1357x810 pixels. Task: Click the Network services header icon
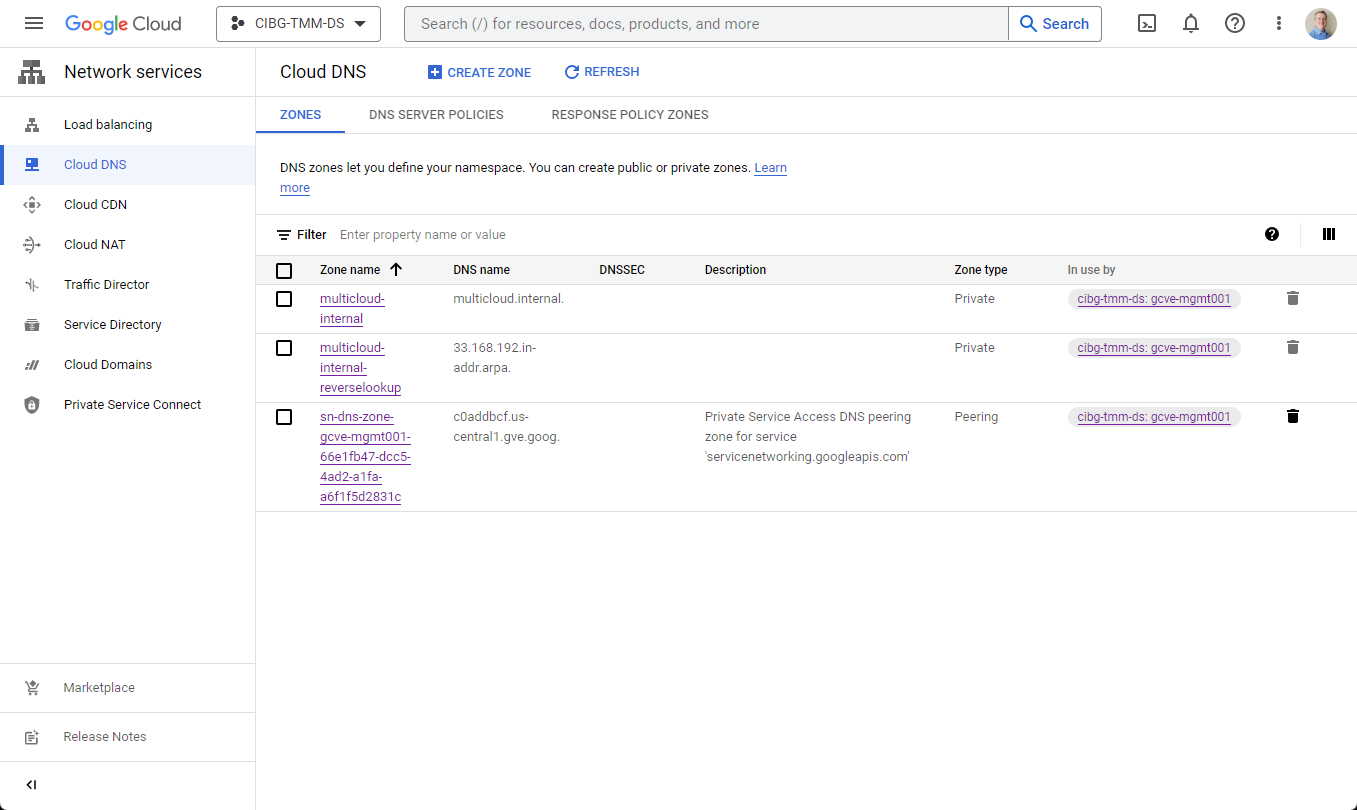click(x=32, y=72)
